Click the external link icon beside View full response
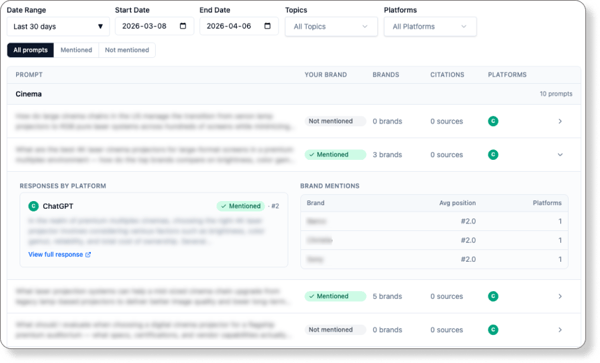Screen dimensions: 600x363 (x=88, y=255)
